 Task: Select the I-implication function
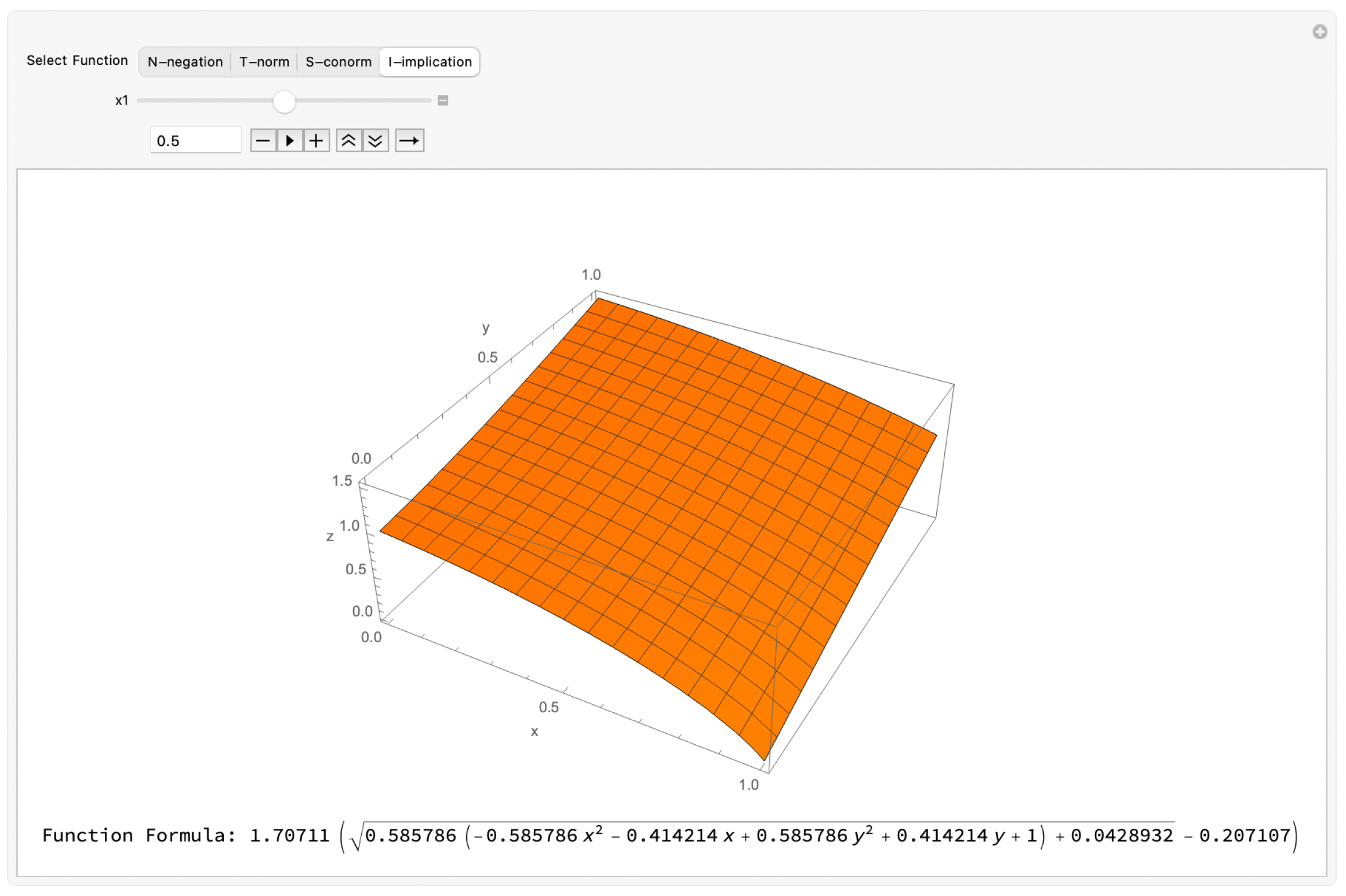(x=430, y=62)
